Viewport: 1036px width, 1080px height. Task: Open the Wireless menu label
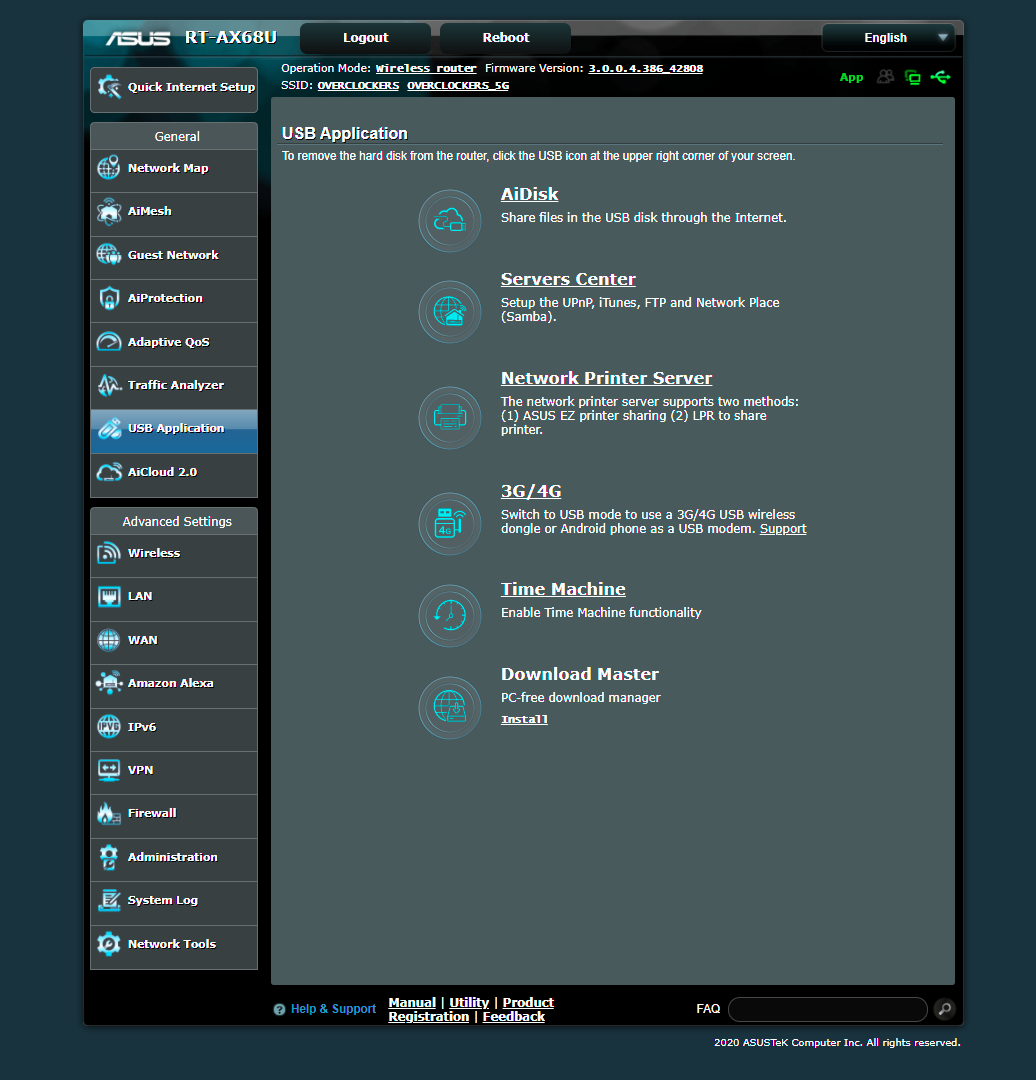[x=154, y=553]
